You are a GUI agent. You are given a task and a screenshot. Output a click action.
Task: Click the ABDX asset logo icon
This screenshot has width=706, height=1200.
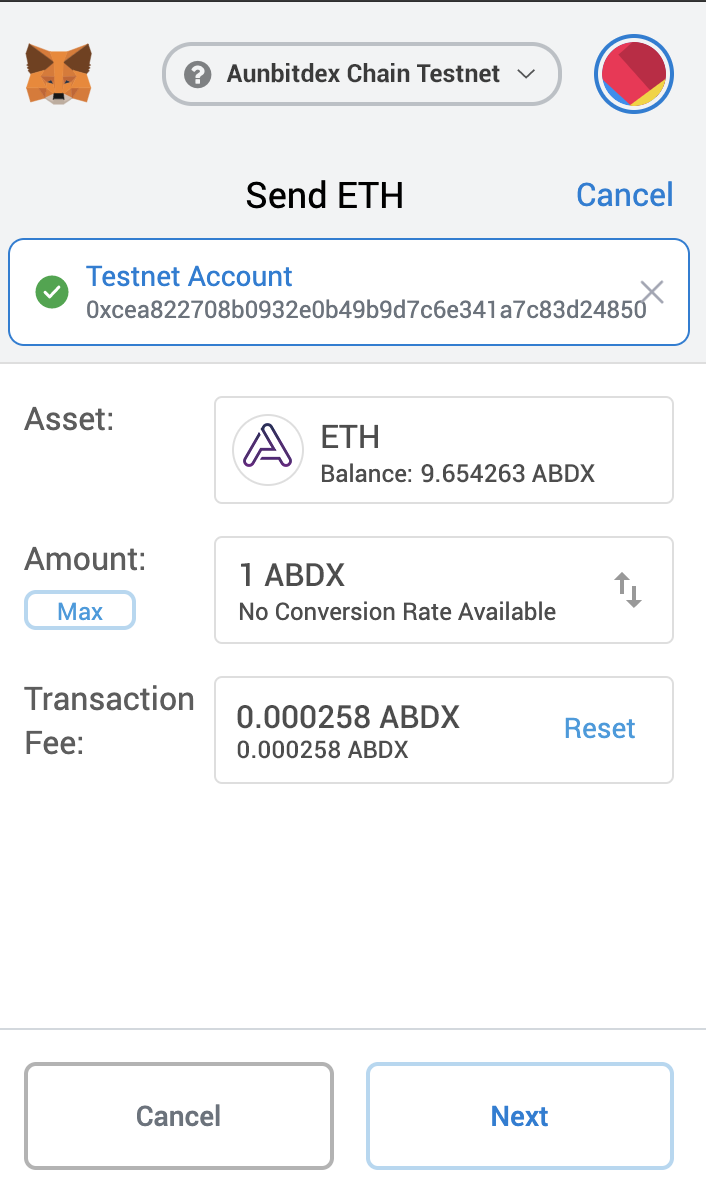click(x=267, y=450)
